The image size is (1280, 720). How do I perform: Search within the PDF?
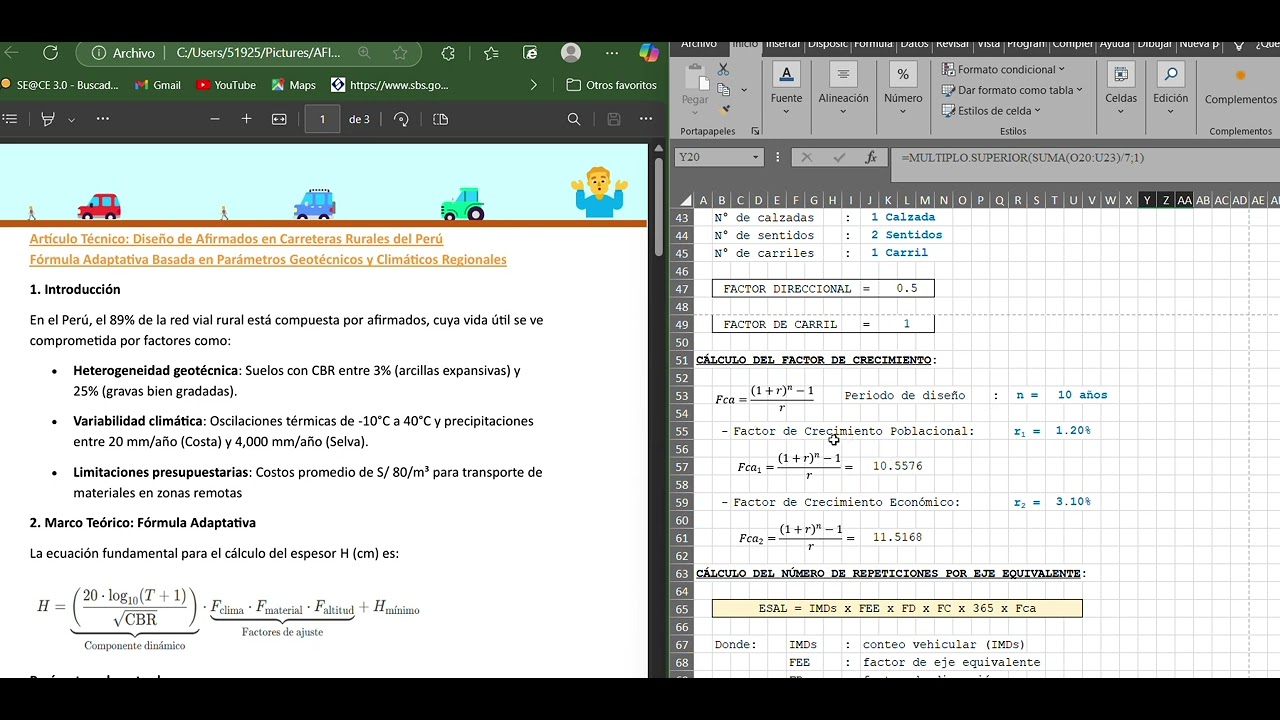(574, 119)
